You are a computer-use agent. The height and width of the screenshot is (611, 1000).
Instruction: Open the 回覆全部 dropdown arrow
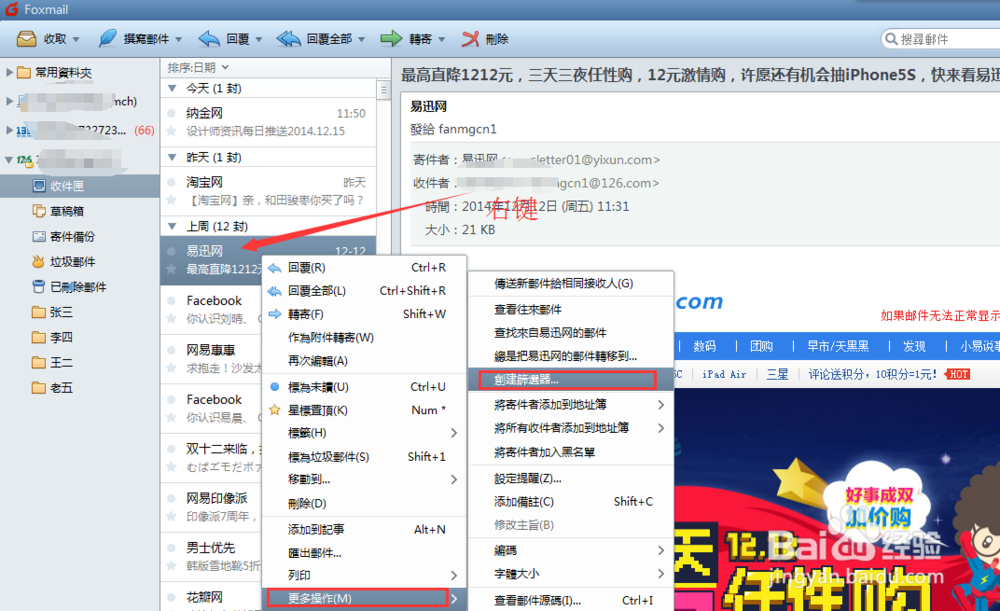click(362, 40)
